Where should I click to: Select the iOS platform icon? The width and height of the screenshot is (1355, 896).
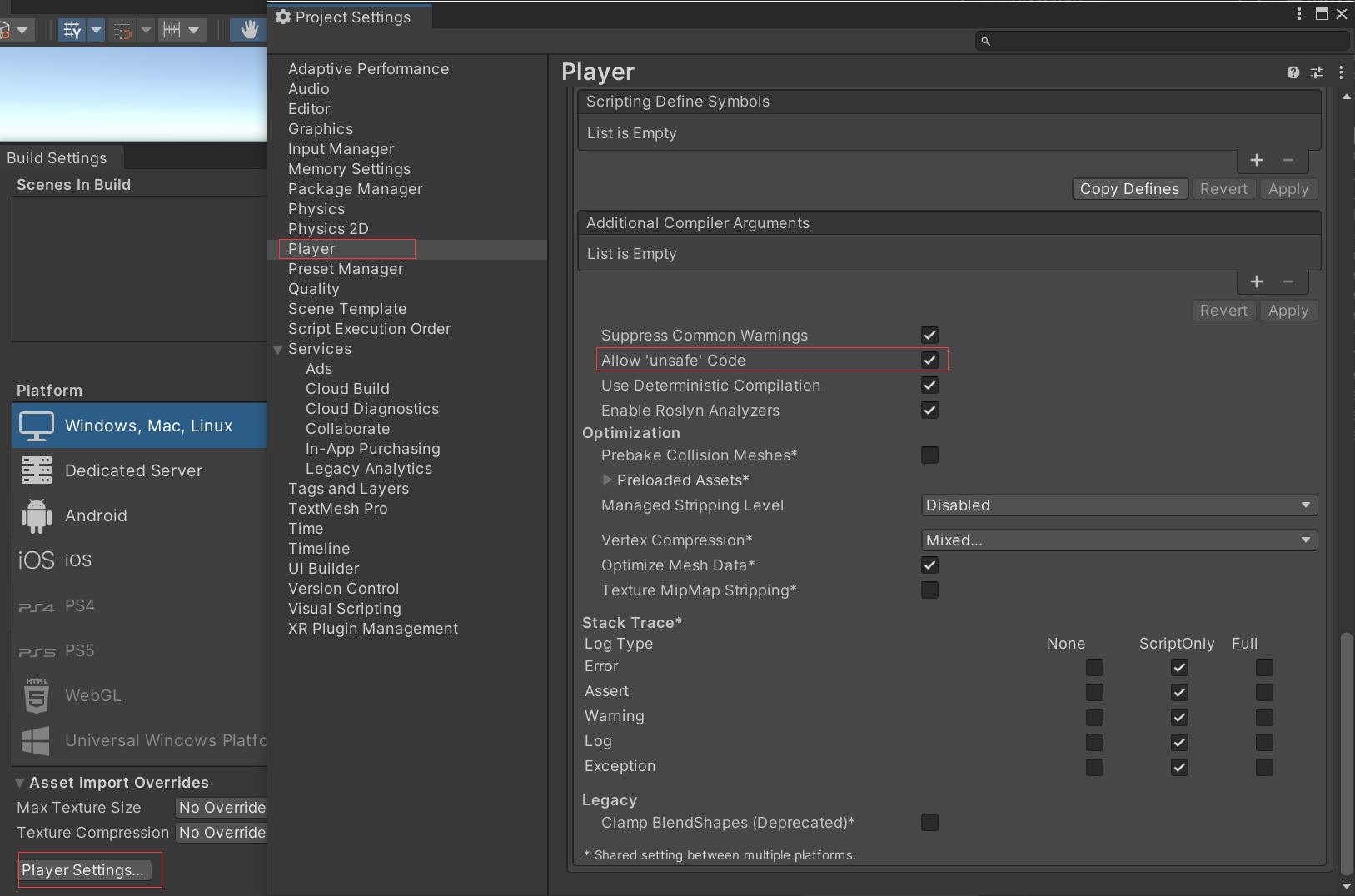37,560
